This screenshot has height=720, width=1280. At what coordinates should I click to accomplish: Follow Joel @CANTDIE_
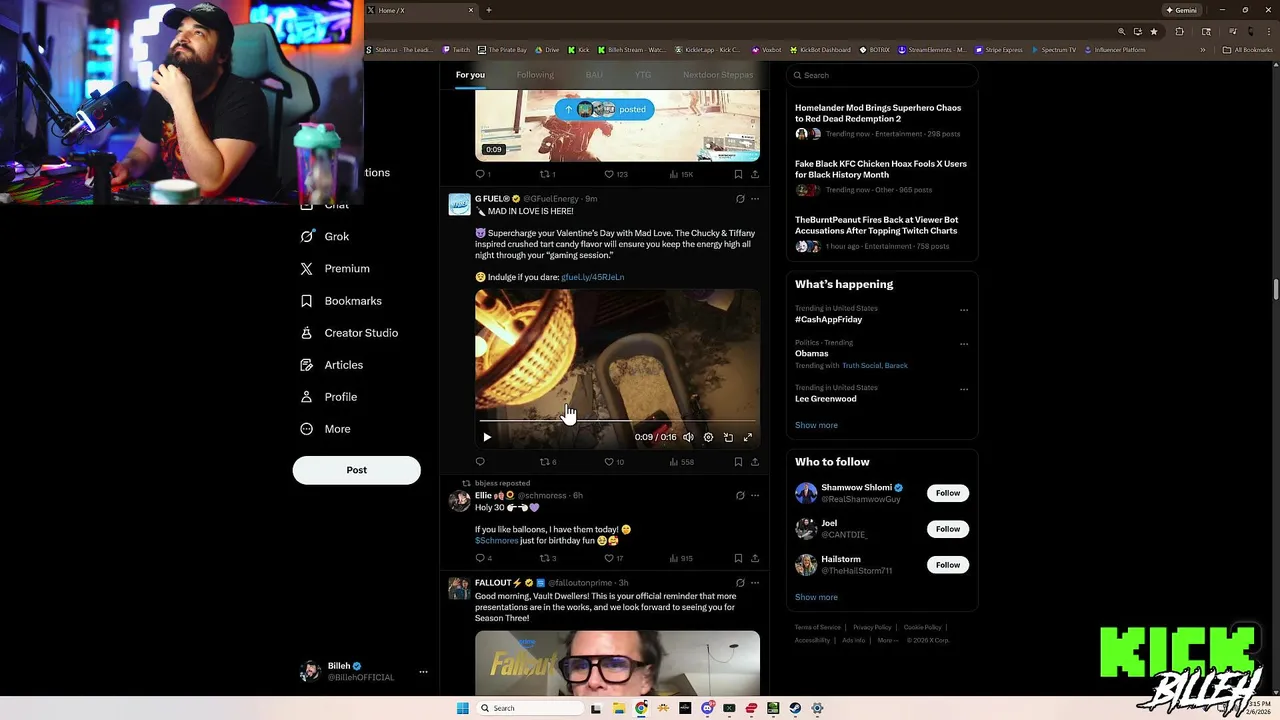coord(948,529)
